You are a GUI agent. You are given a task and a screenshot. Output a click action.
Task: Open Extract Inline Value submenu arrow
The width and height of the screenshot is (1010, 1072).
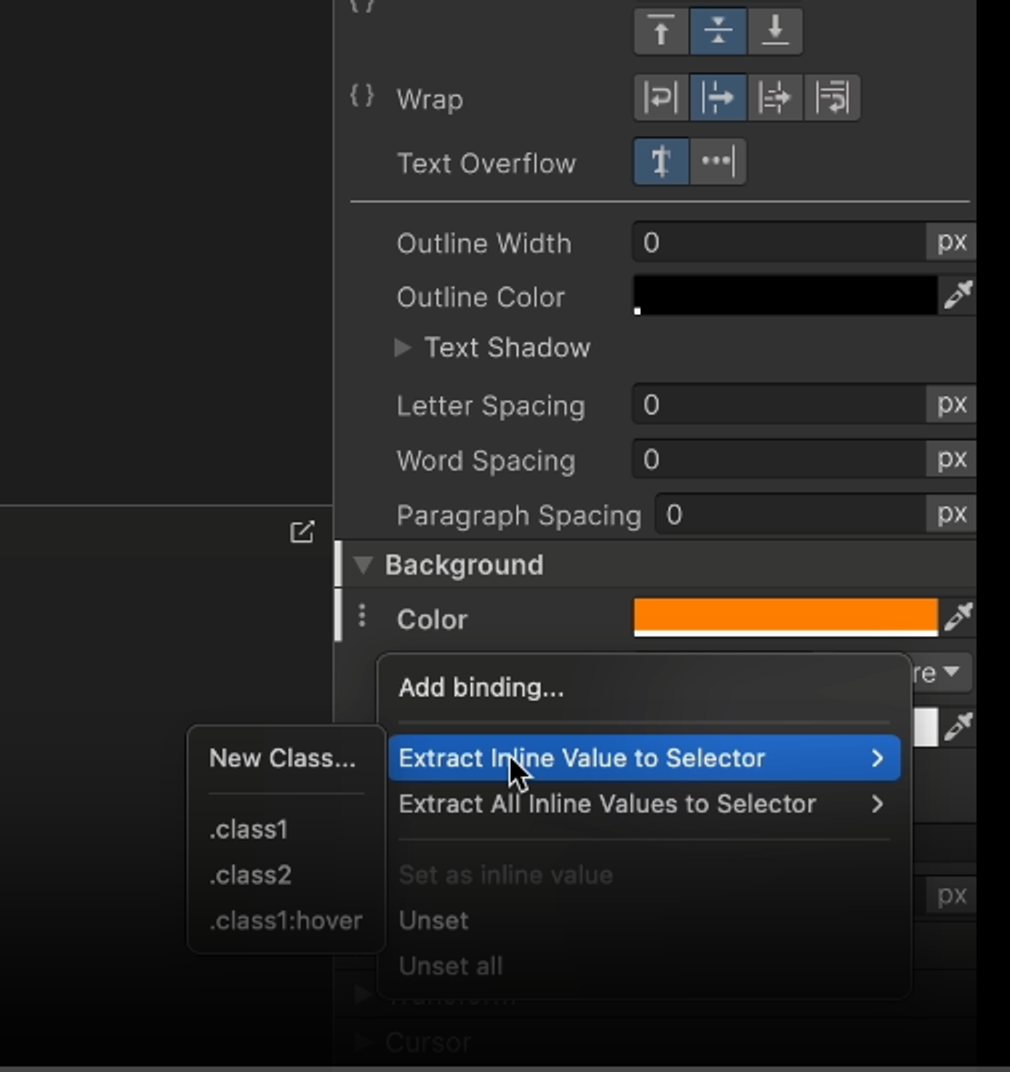click(x=877, y=758)
